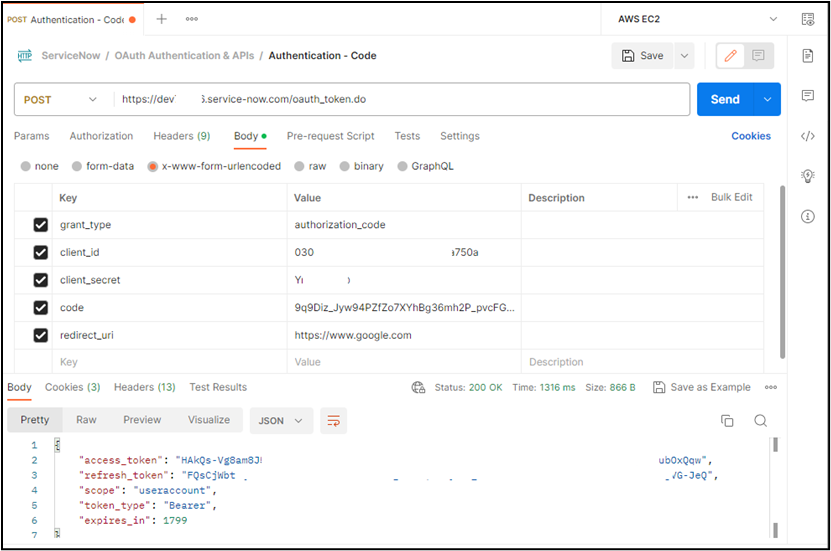
Task: Click the pencil edit mode icon
Action: [730, 56]
